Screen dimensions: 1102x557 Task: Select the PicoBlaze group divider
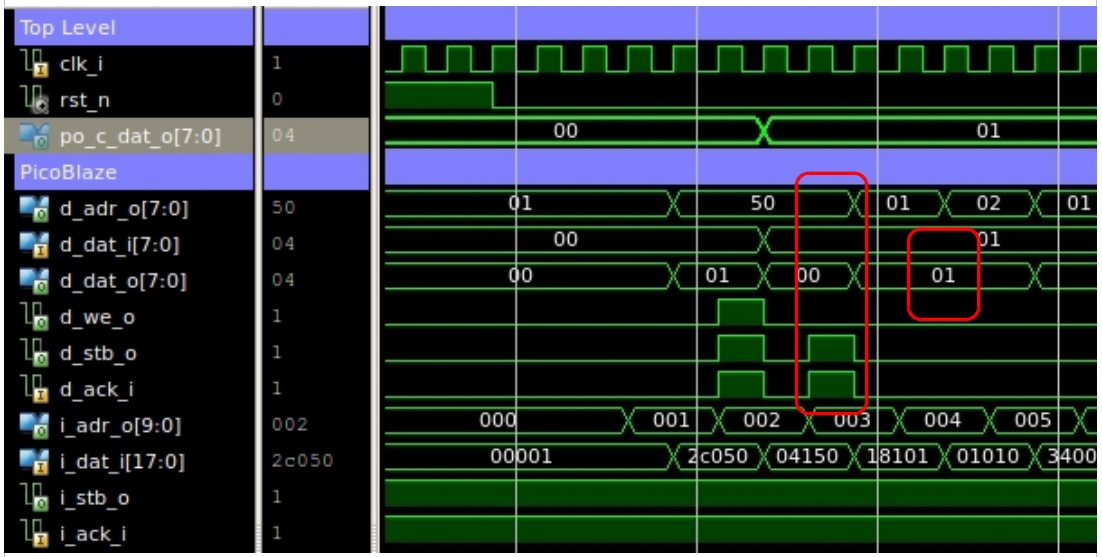(133, 172)
